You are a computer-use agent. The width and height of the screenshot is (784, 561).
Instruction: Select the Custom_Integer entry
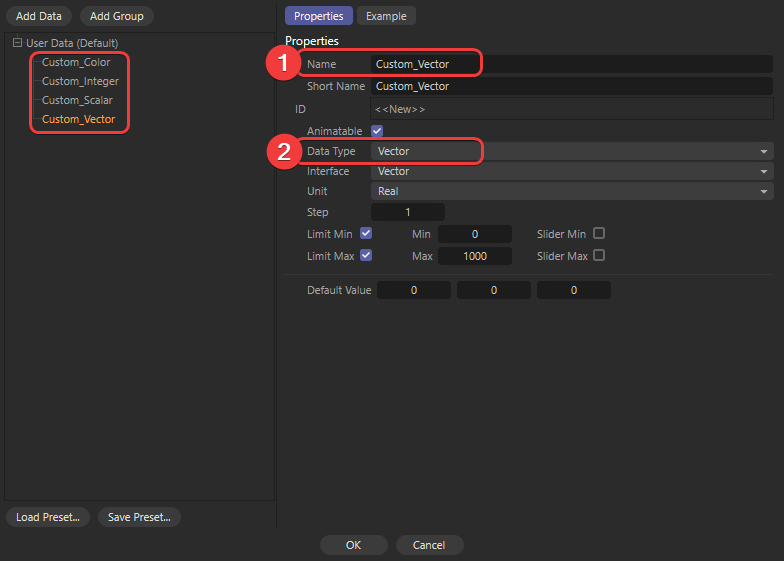click(80, 81)
